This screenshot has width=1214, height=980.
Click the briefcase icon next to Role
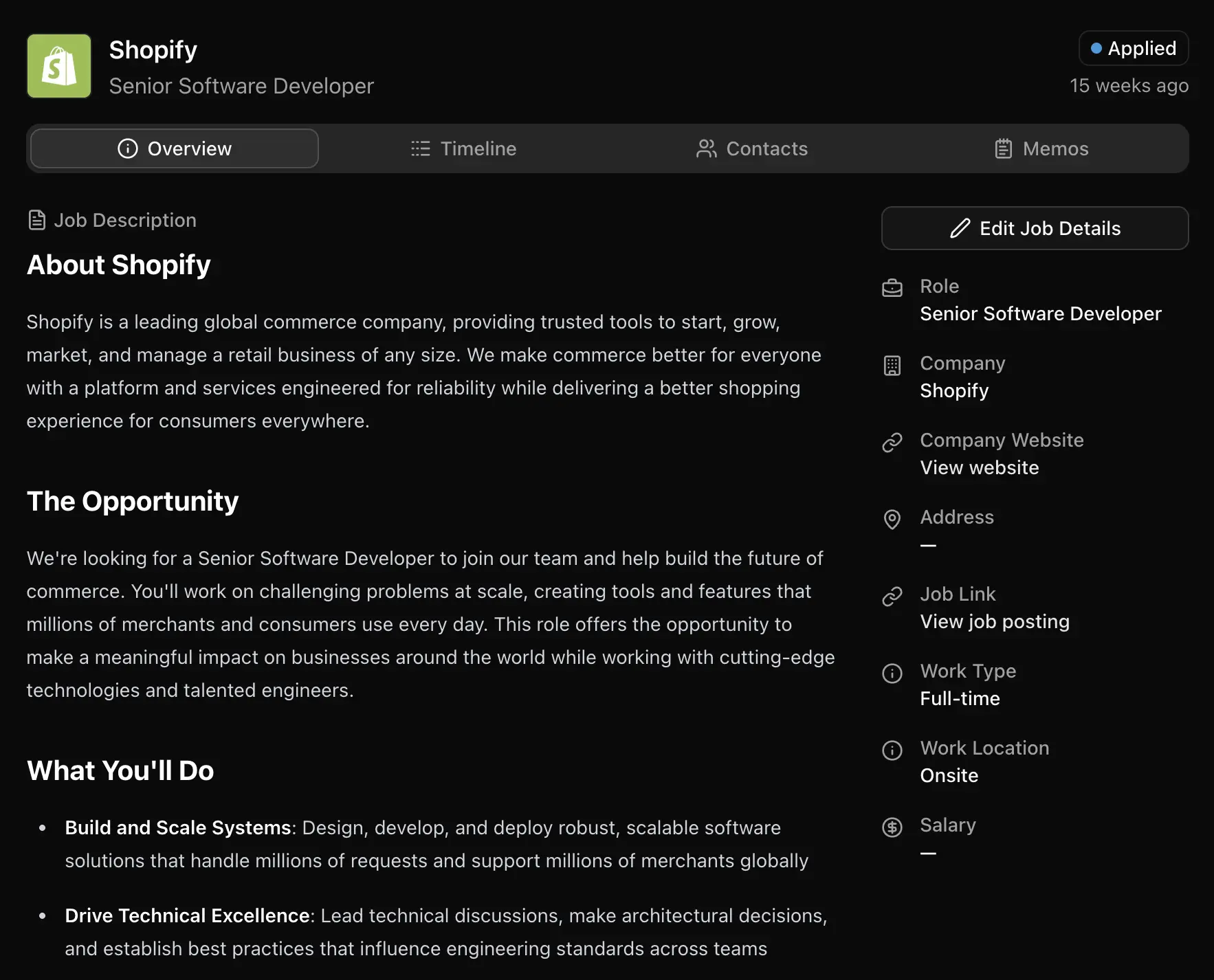[892, 287]
